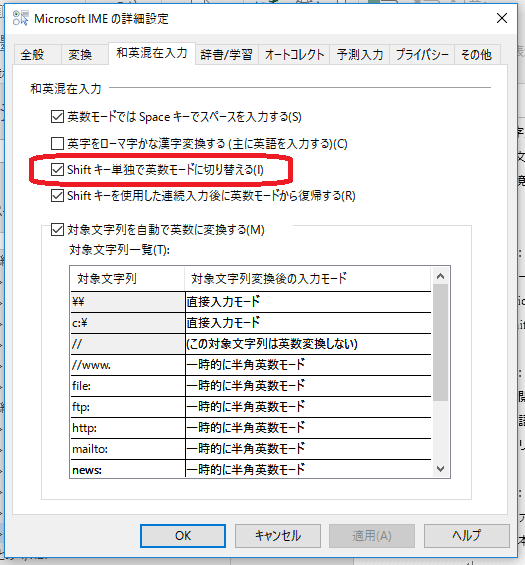Close the Microsoft IME settings dialog

(502, 18)
